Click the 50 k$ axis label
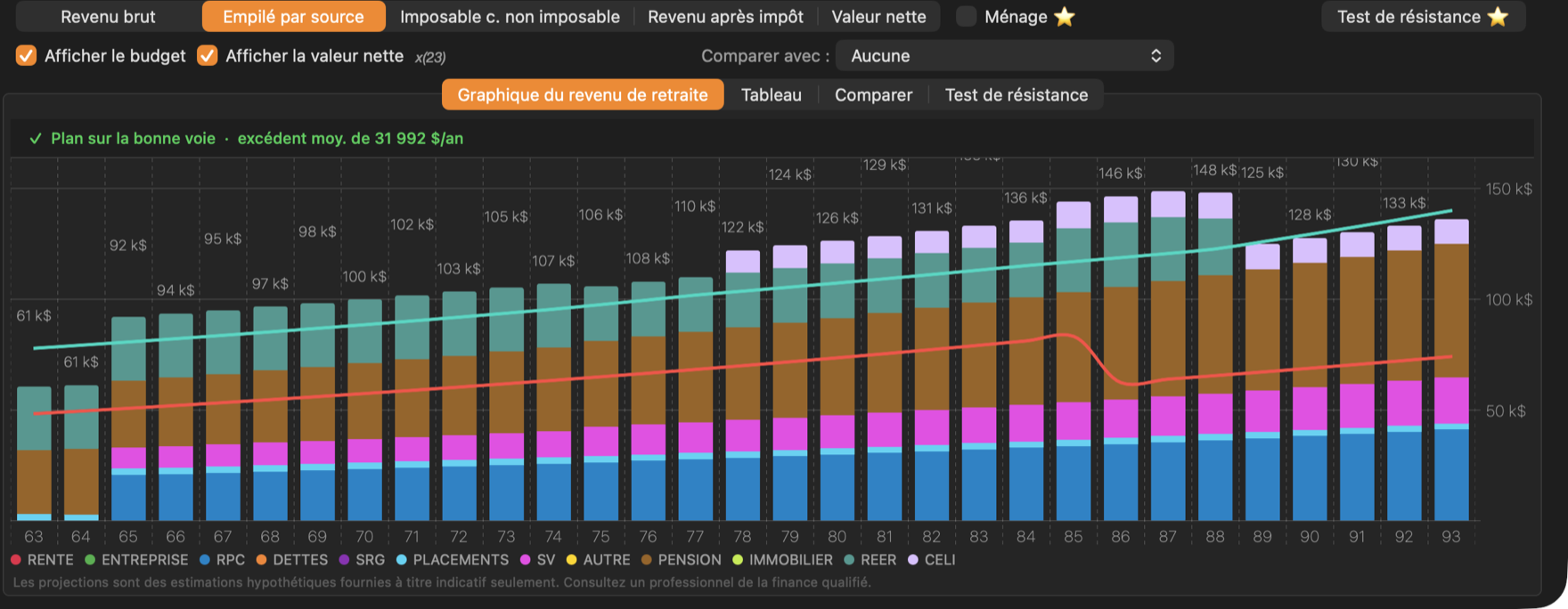The height and width of the screenshot is (609, 1568). tap(1506, 411)
